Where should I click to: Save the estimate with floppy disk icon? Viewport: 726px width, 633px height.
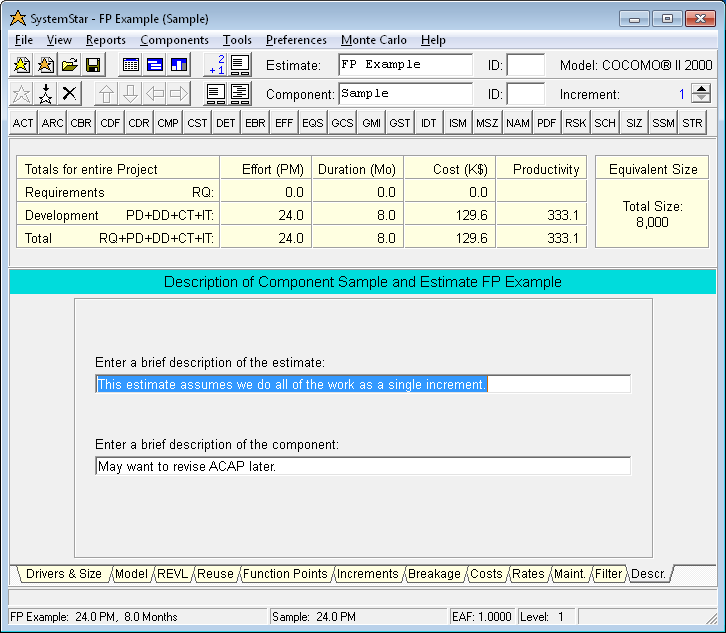tap(94, 65)
